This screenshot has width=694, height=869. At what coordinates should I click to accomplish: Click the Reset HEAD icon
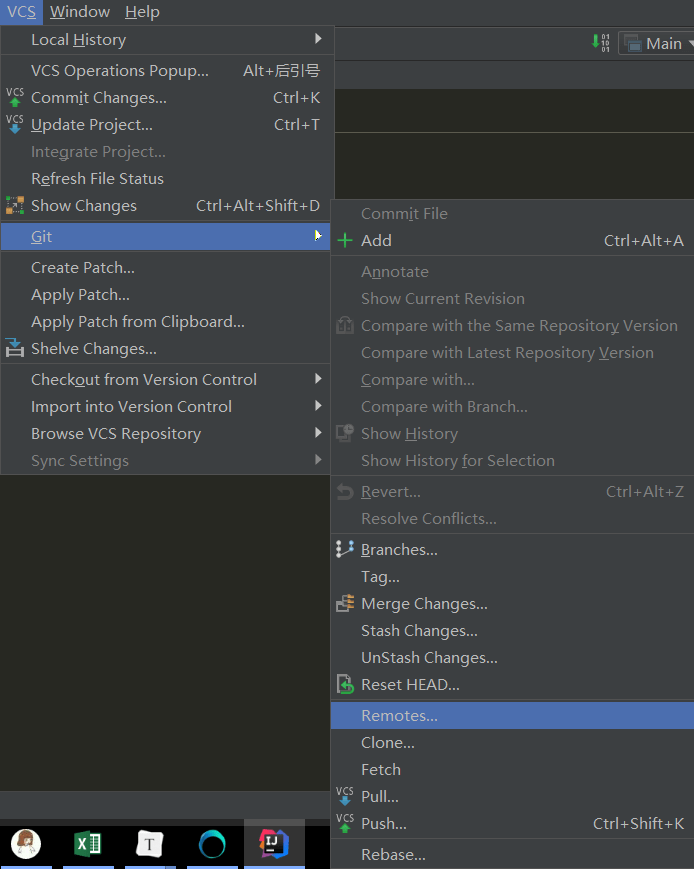(x=345, y=685)
